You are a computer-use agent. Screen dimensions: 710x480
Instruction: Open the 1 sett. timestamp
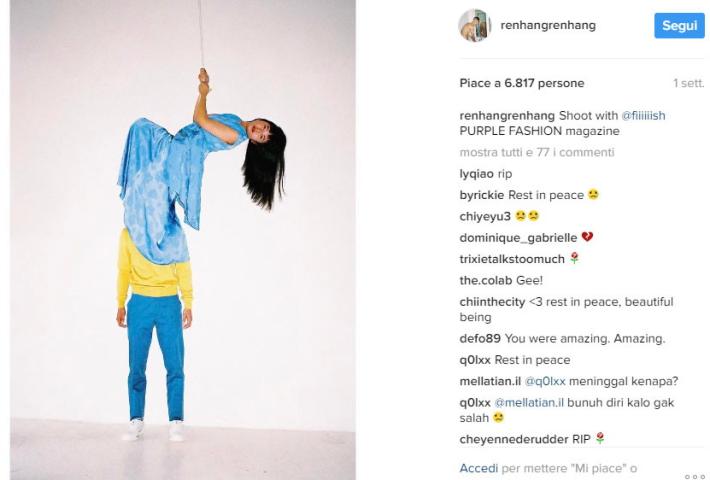pos(688,83)
